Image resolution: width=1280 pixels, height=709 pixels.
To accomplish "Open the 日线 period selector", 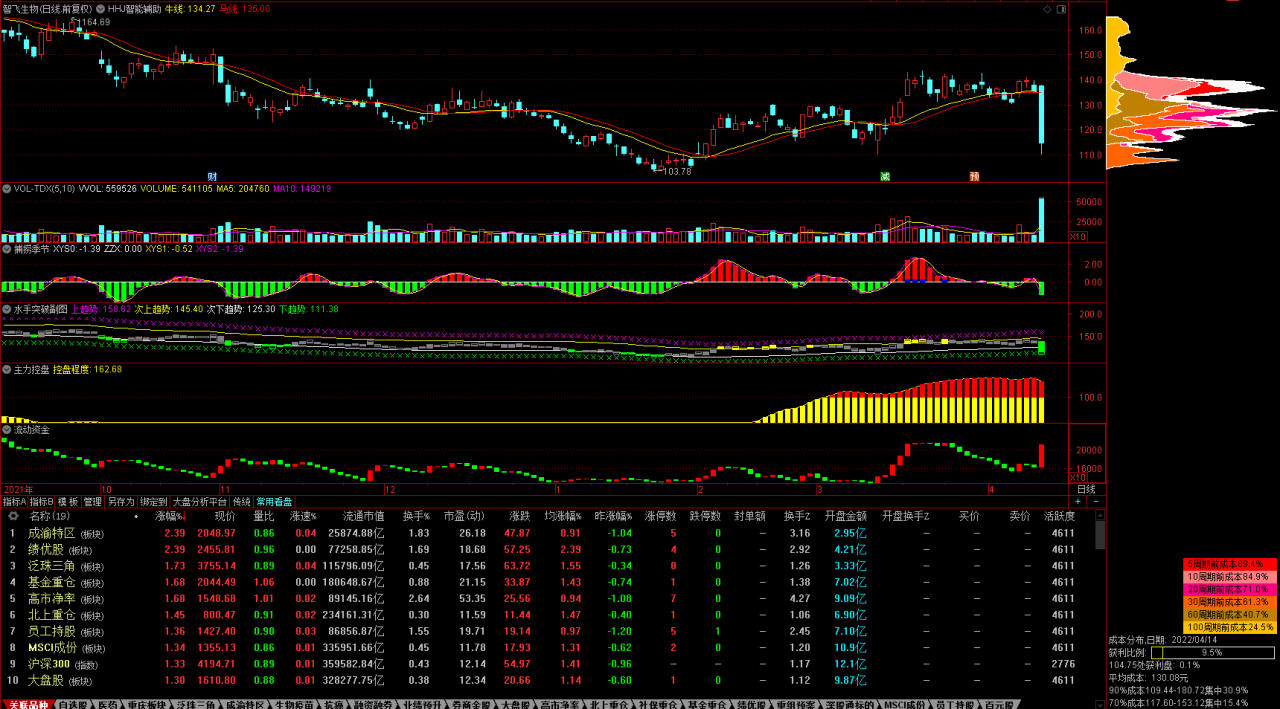I will (1085, 490).
